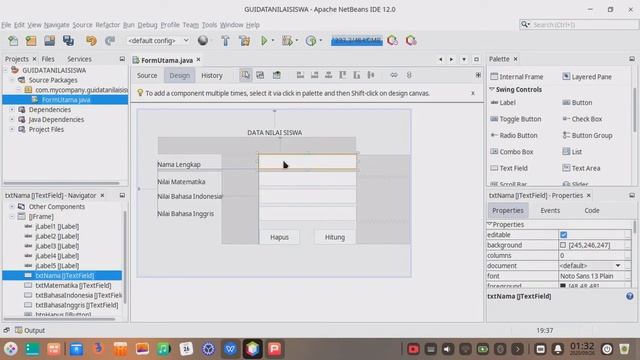The width and height of the screenshot is (640, 360).
Task: Switch to the Source view
Action: [147, 76]
